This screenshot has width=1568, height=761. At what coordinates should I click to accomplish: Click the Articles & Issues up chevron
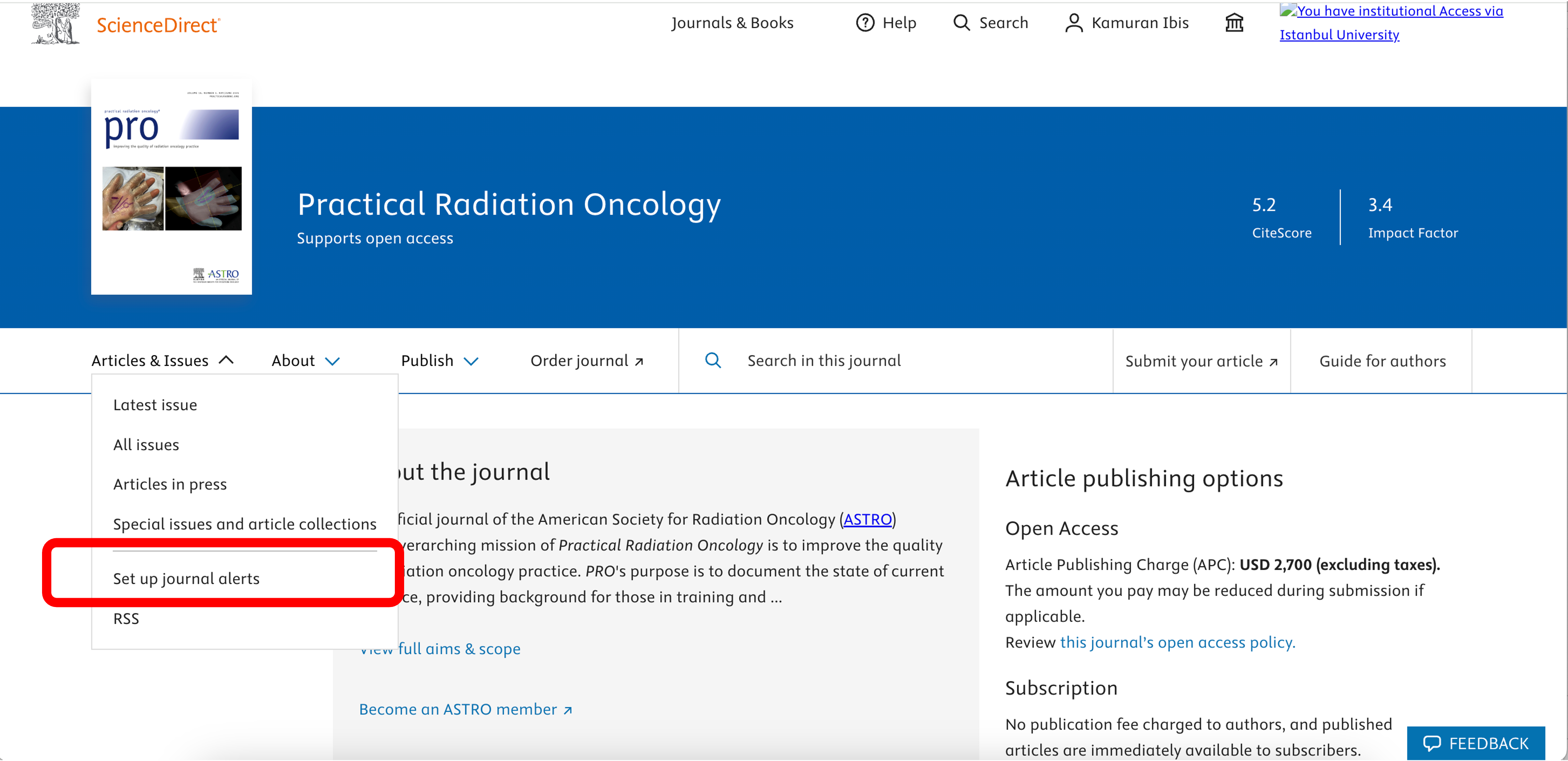[x=226, y=360]
